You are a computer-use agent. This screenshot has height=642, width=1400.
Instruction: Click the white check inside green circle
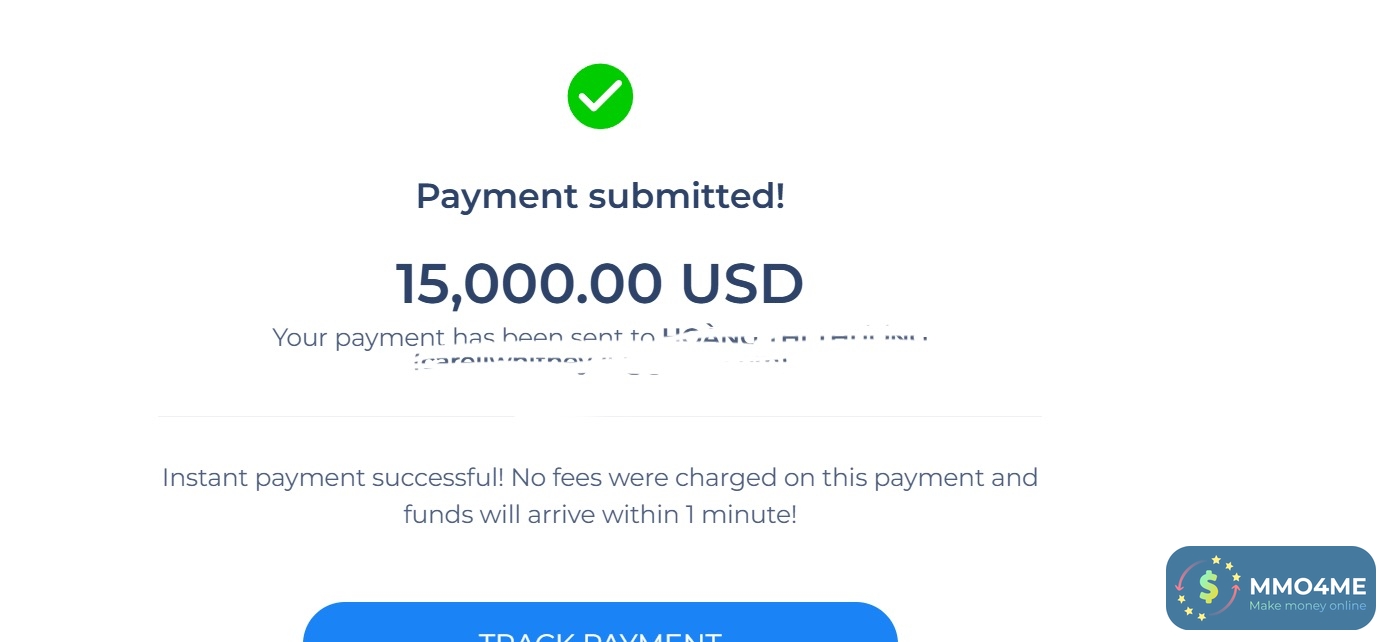pyautogui.click(x=600, y=97)
